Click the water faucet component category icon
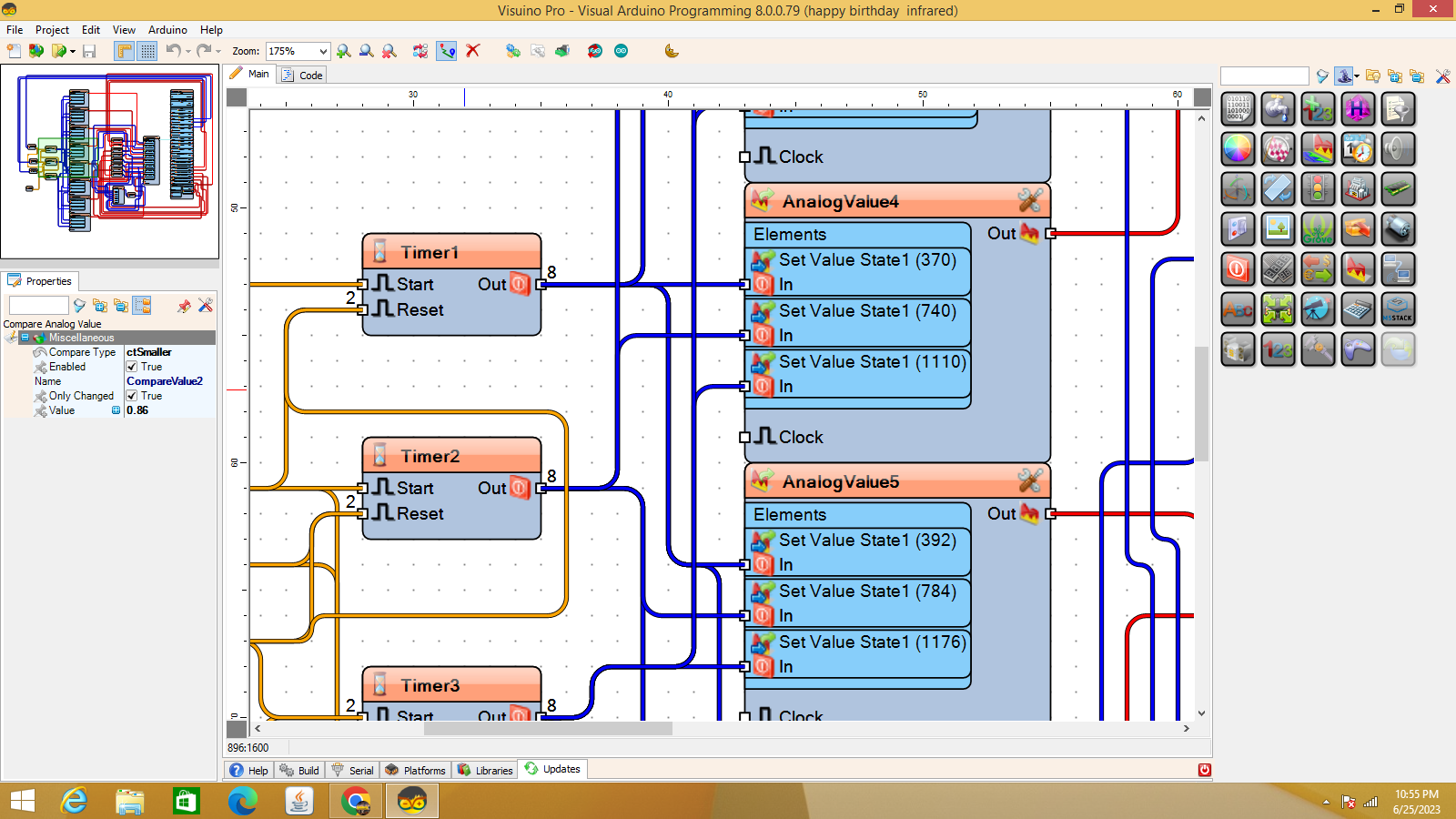The height and width of the screenshot is (819, 1456). [1278, 109]
